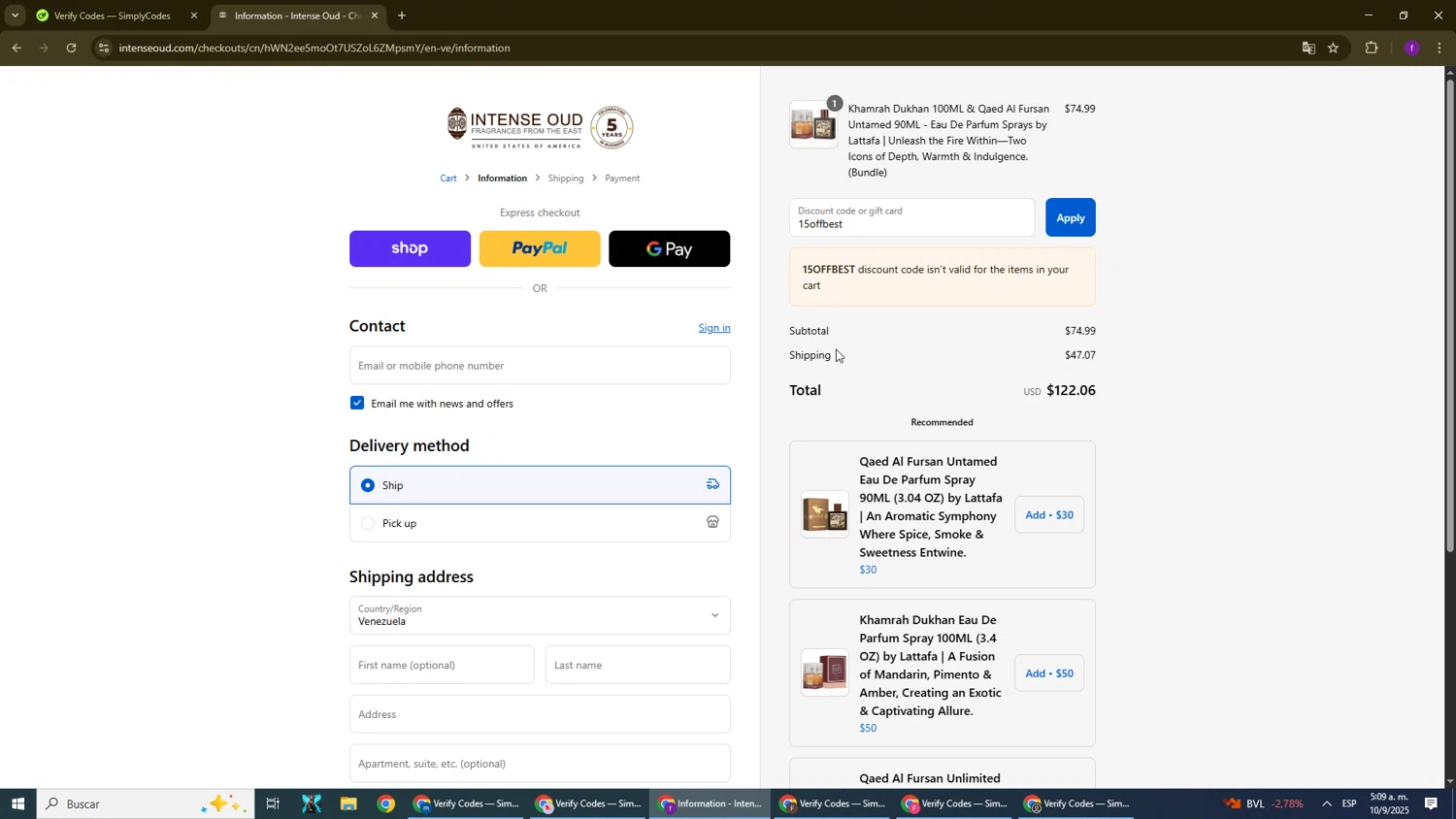Open the Information Intense Oud taskbar window
The image size is (1456, 819).
[711, 803]
